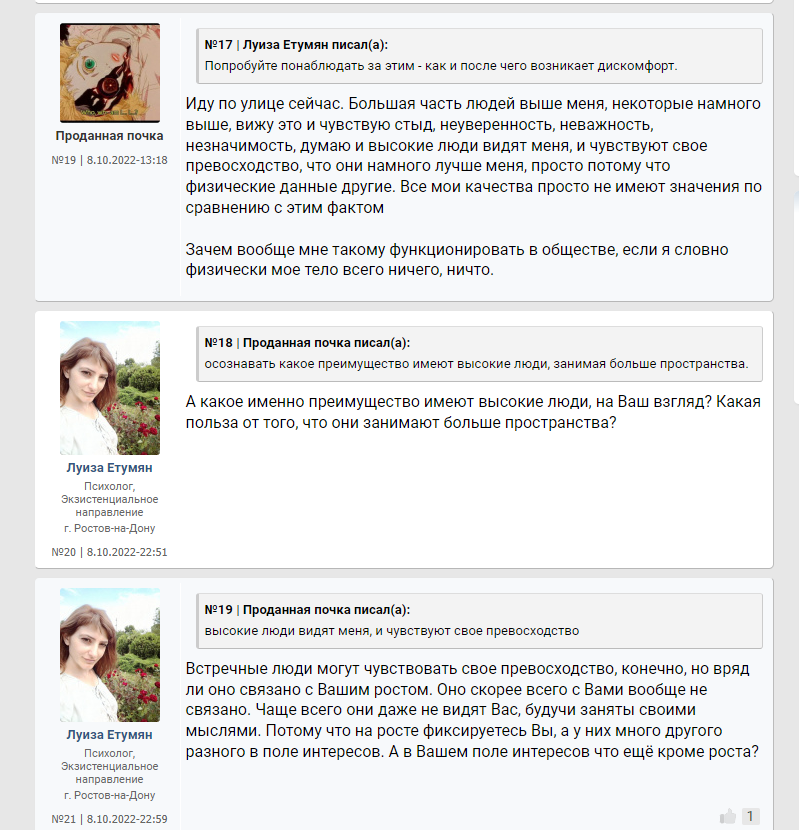Screen dimensions: 799x830
Task: Click Луиза Етумян name link in post №21
Action: [110, 735]
